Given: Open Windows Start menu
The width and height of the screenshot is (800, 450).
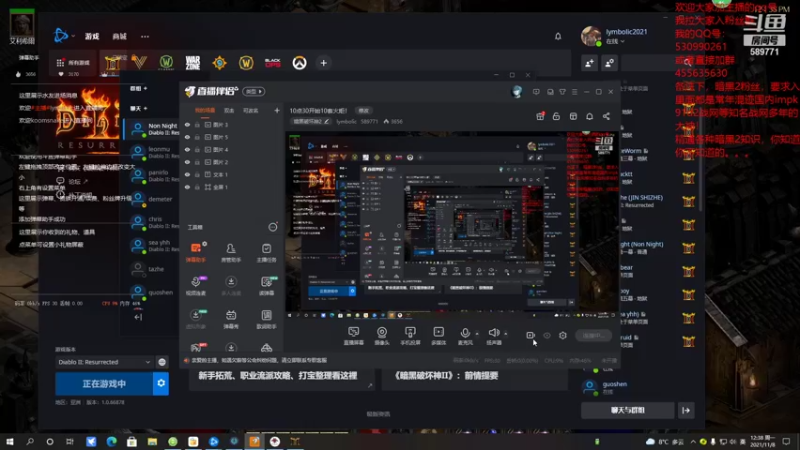Looking at the screenshot, I should tap(10, 441).
